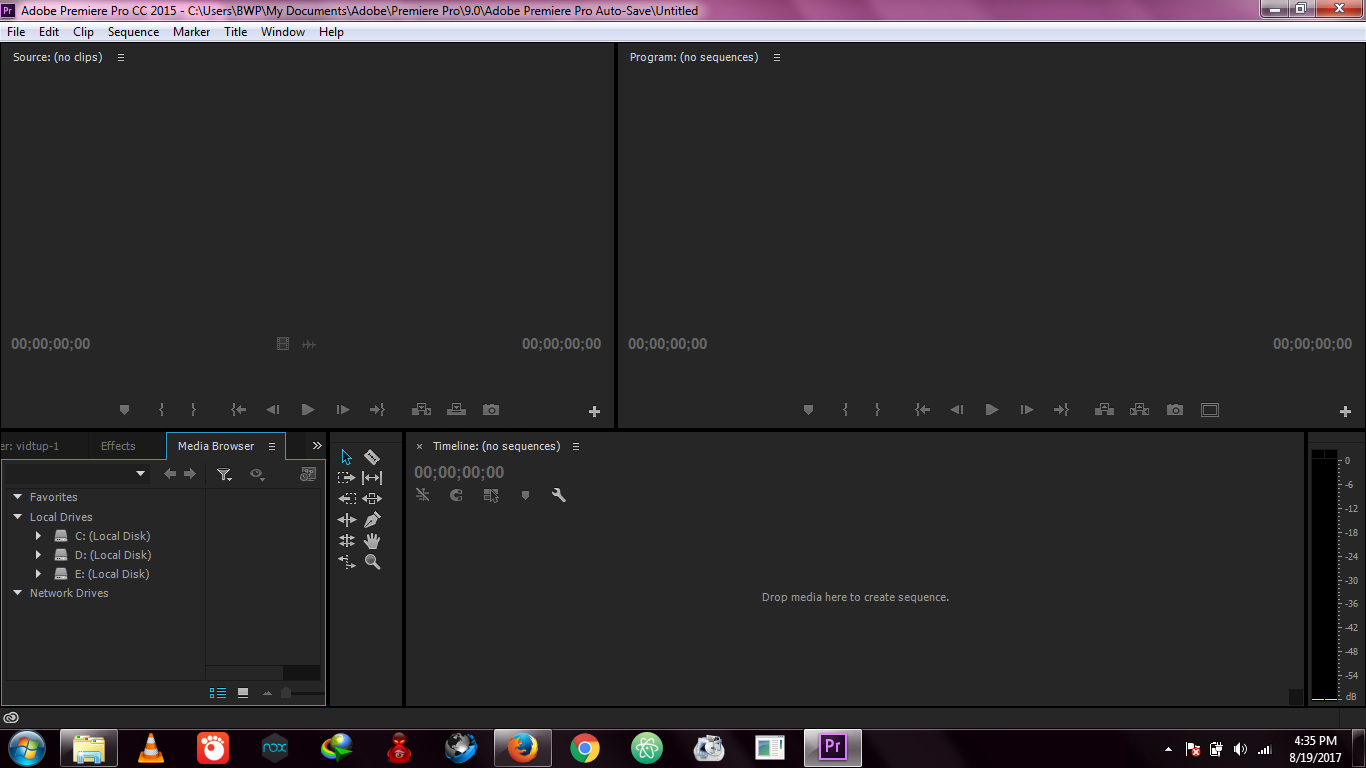
Task: Go to Out point in Source monitor
Action: coord(377,410)
